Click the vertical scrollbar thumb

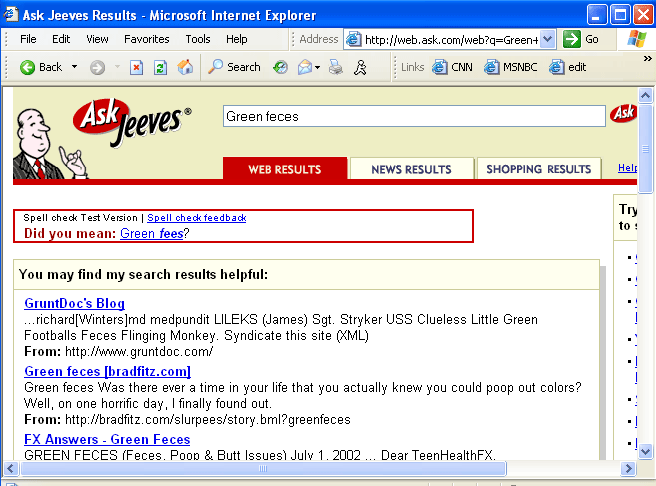pyautogui.click(x=645, y=148)
